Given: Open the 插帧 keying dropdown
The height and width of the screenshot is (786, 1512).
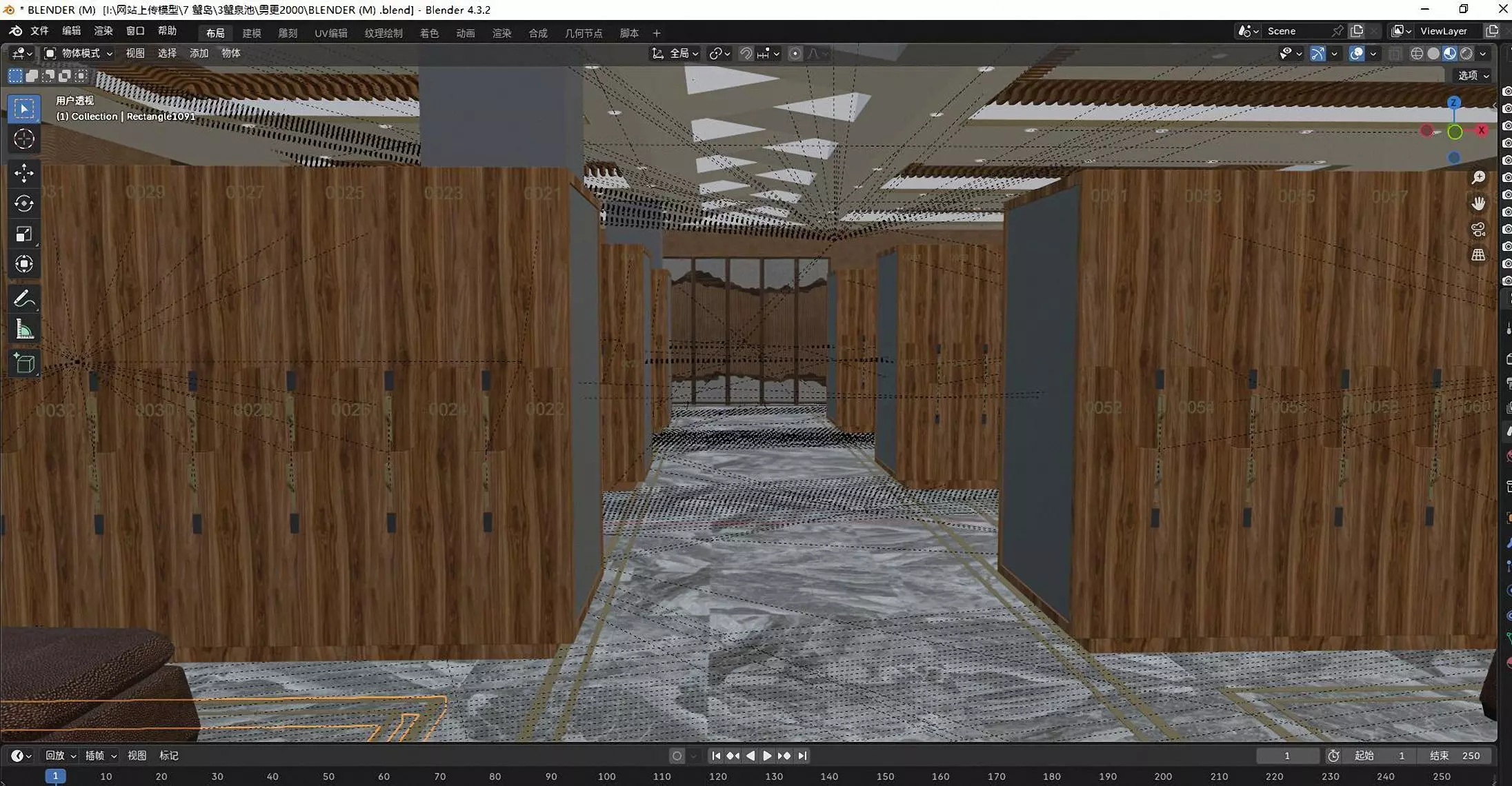Looking at the screenshot, I should [x=101, y=756].
